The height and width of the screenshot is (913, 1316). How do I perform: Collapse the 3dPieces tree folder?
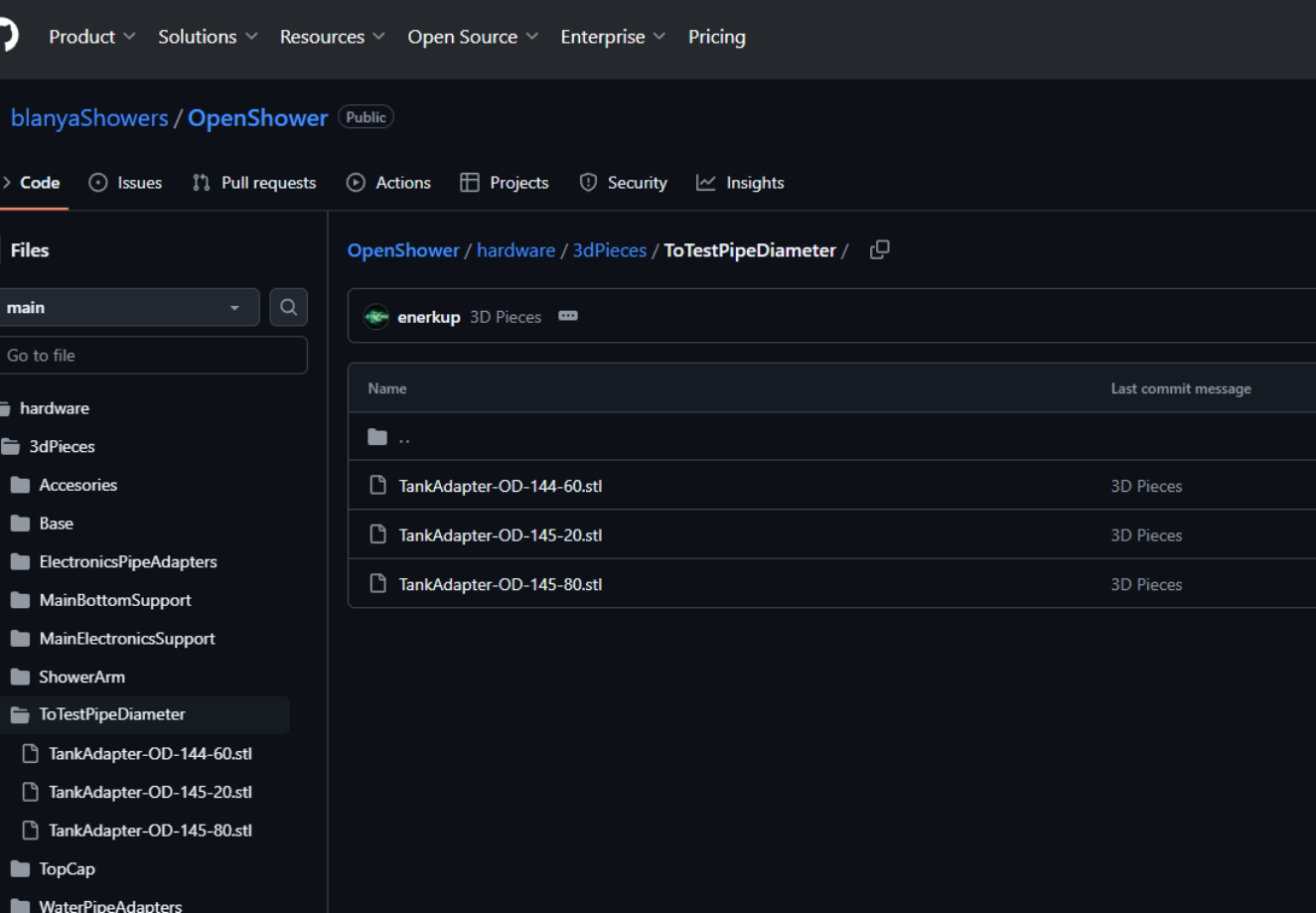tap(62, 447)
